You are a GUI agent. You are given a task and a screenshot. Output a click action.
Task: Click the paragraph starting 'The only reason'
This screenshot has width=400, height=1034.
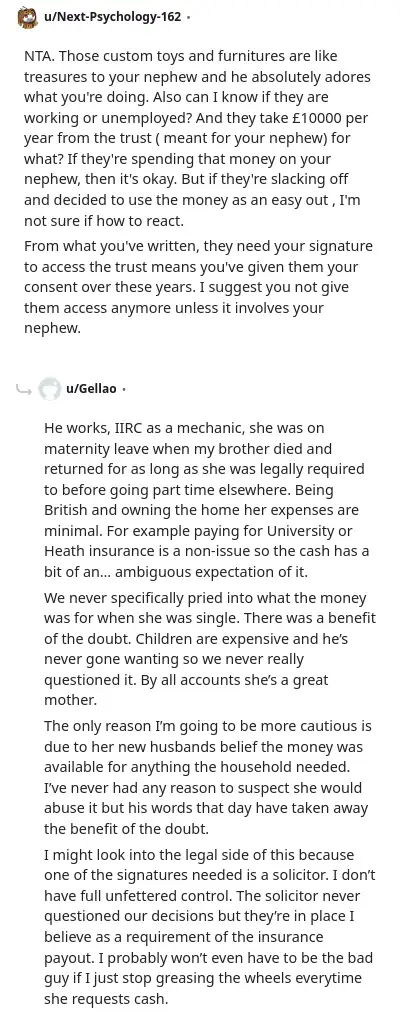pos(208,777)
